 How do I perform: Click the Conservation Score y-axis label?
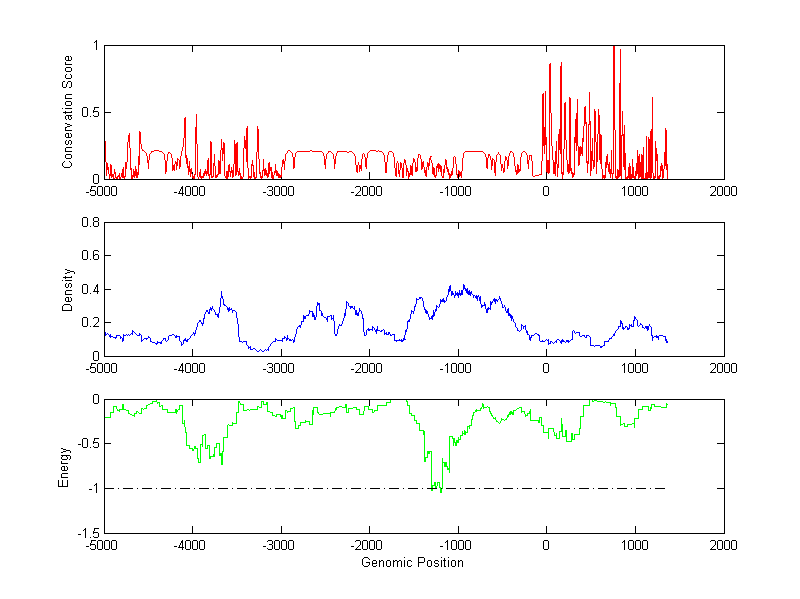[x=68, y=112]
